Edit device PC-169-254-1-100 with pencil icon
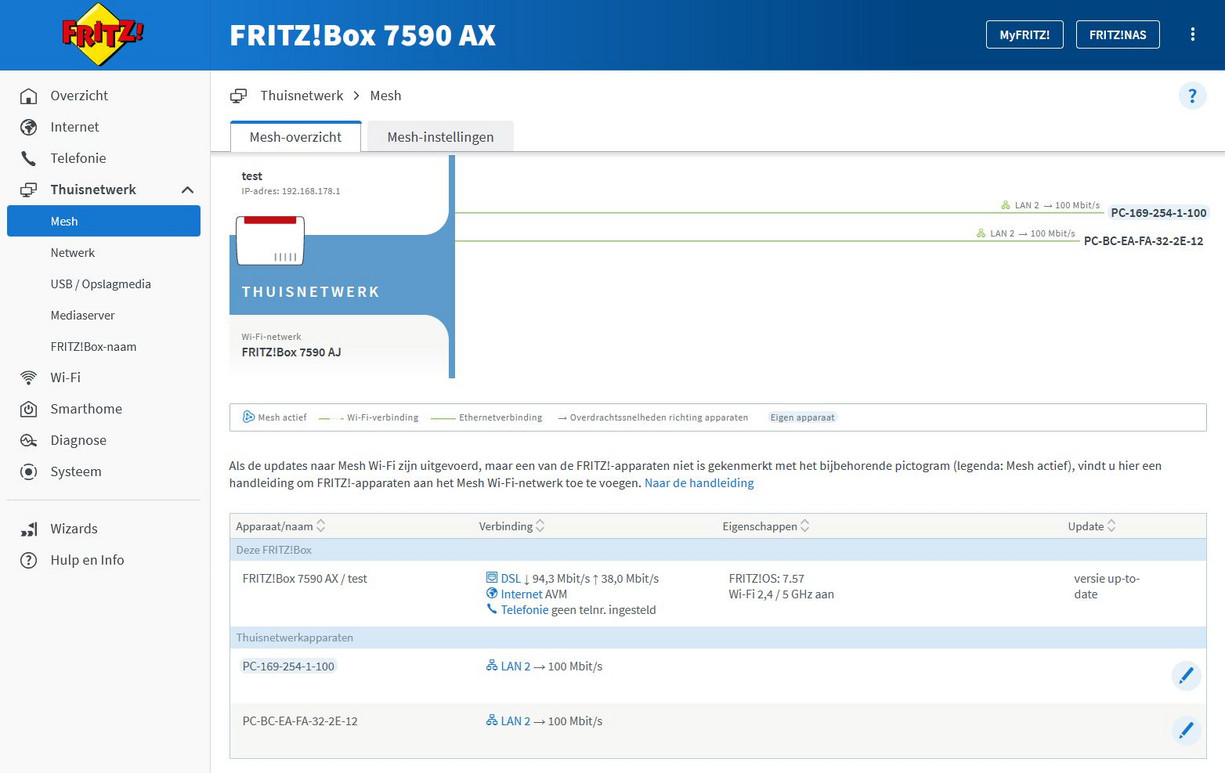 (1186, 676)
